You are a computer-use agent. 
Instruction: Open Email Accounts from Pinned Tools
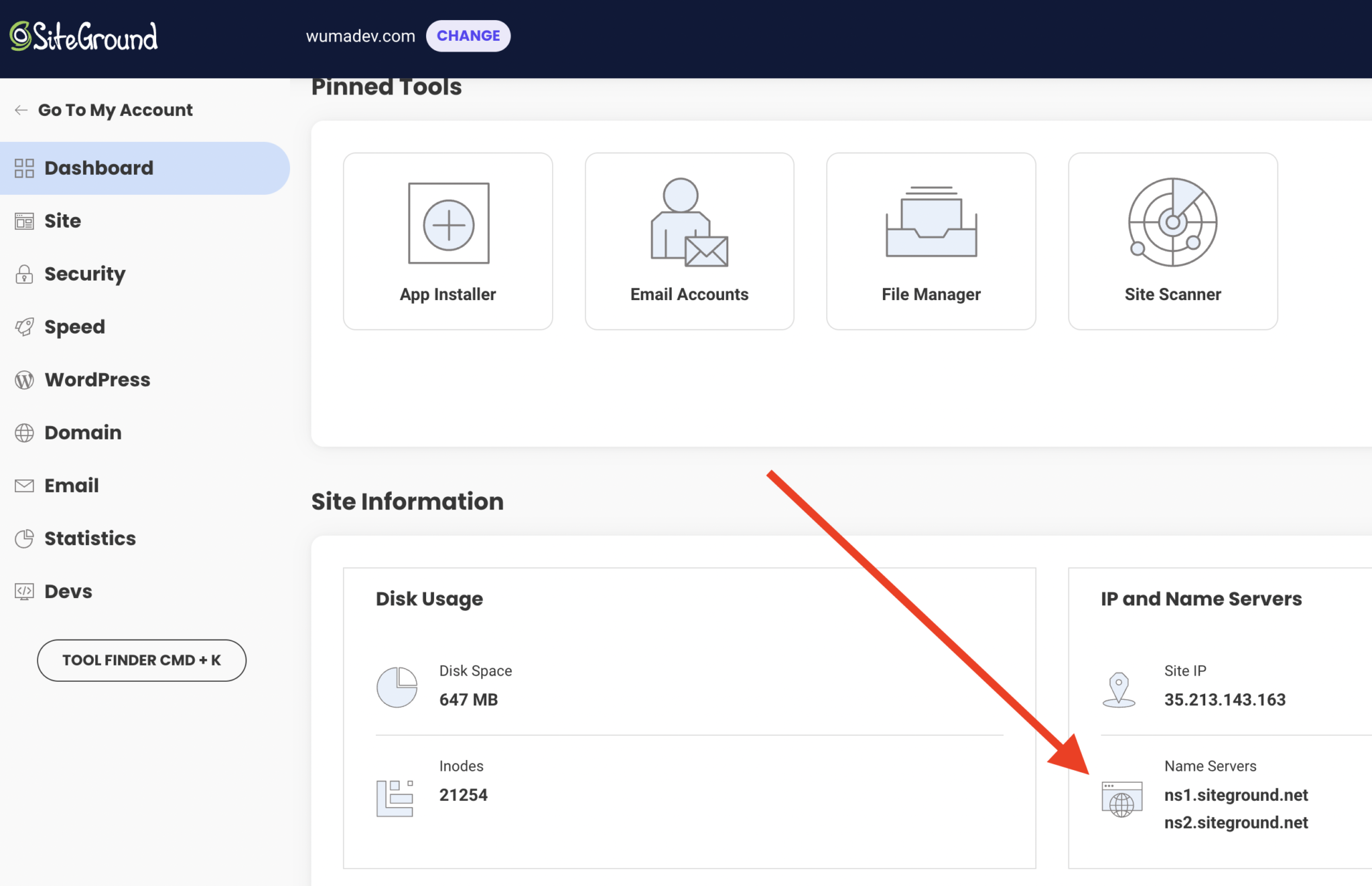pyautogui.click(x=689, y=241)
